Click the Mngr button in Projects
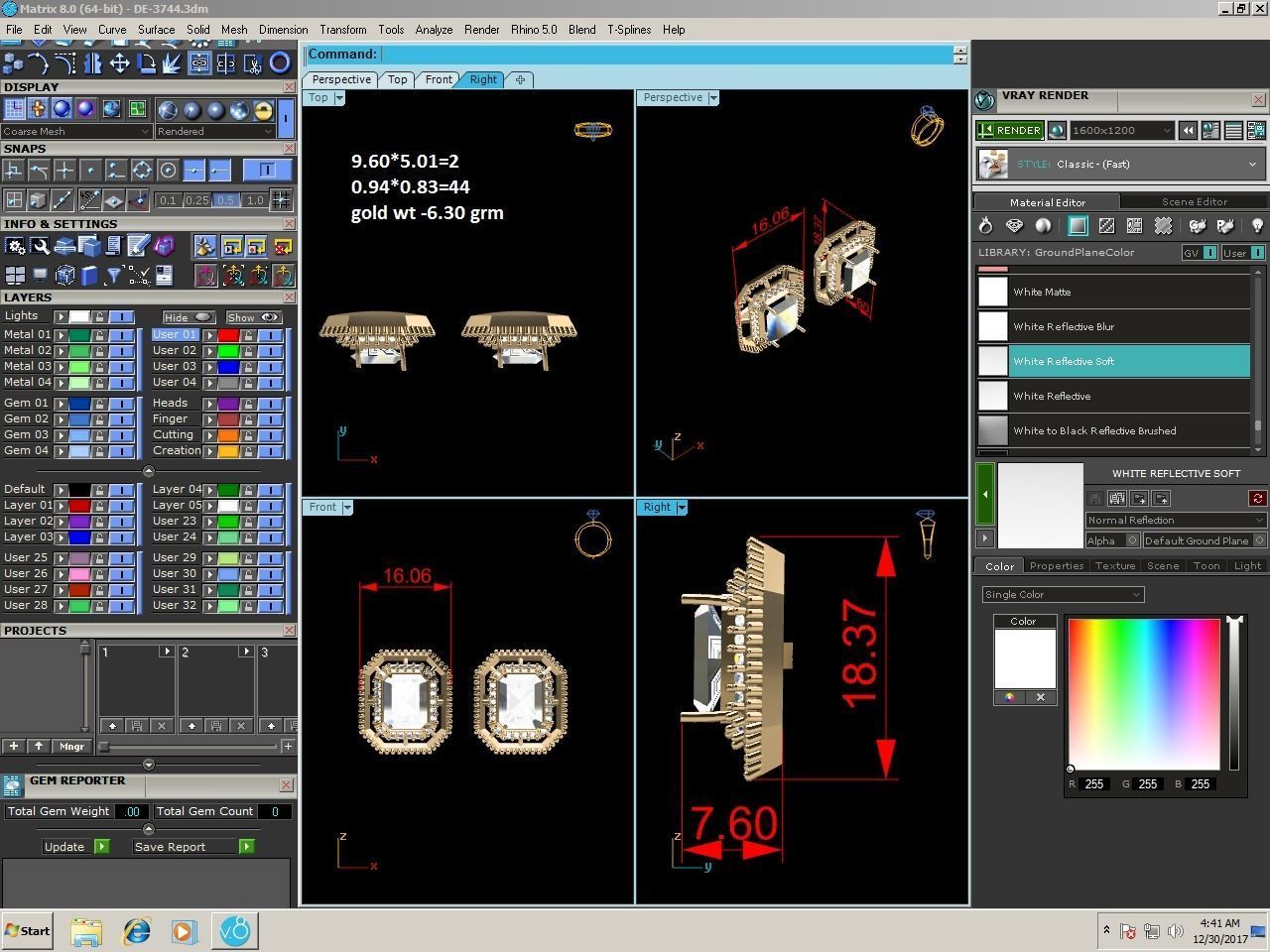 [x=71, y=746]
